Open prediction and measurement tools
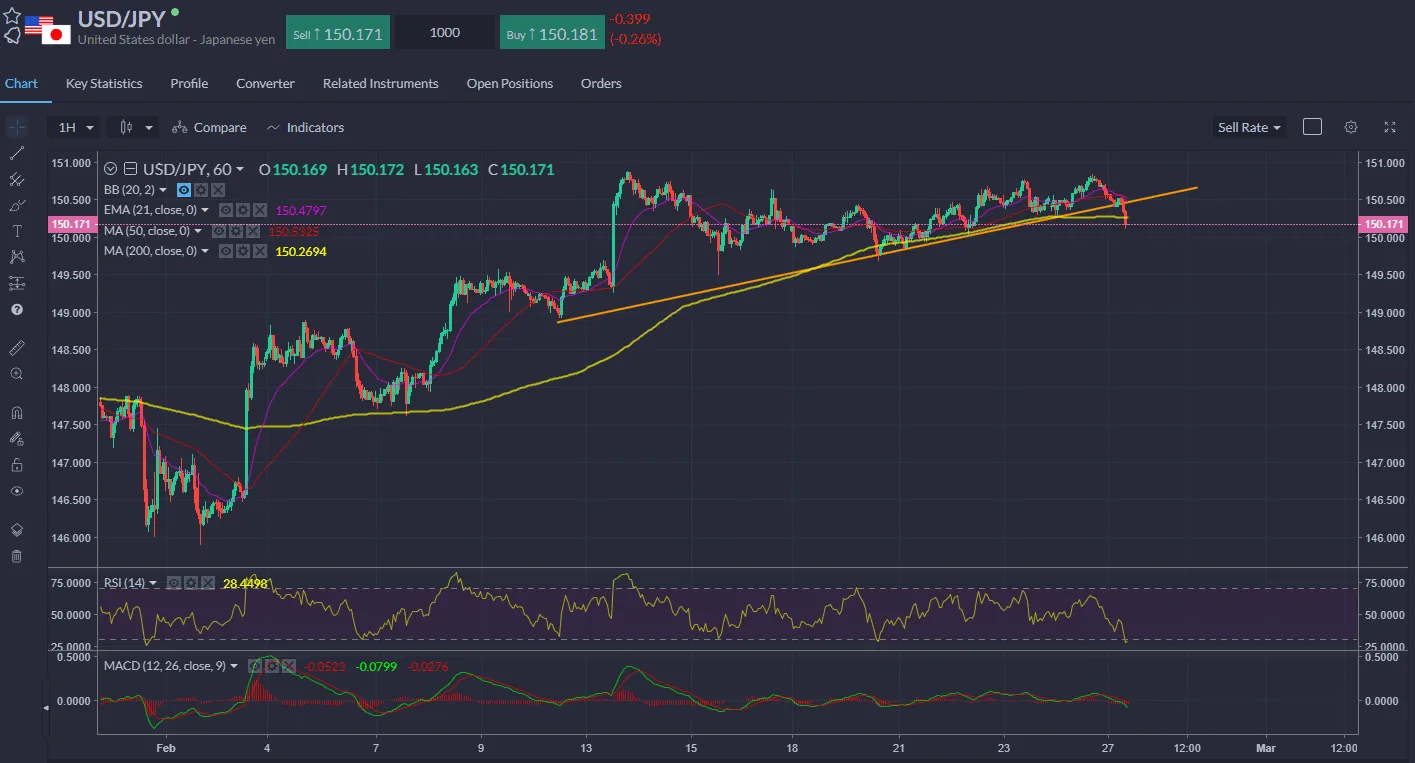1415x763 pixels. click(x=16, y=284)
